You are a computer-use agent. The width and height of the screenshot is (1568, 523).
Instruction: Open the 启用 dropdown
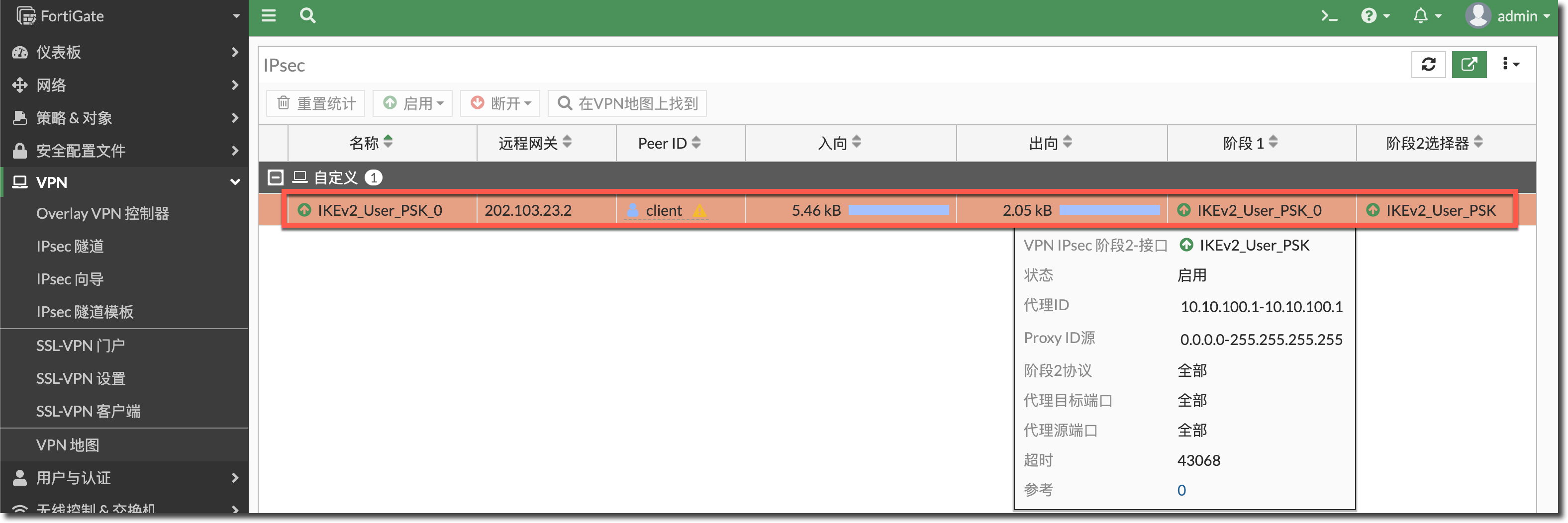[413, 103]
